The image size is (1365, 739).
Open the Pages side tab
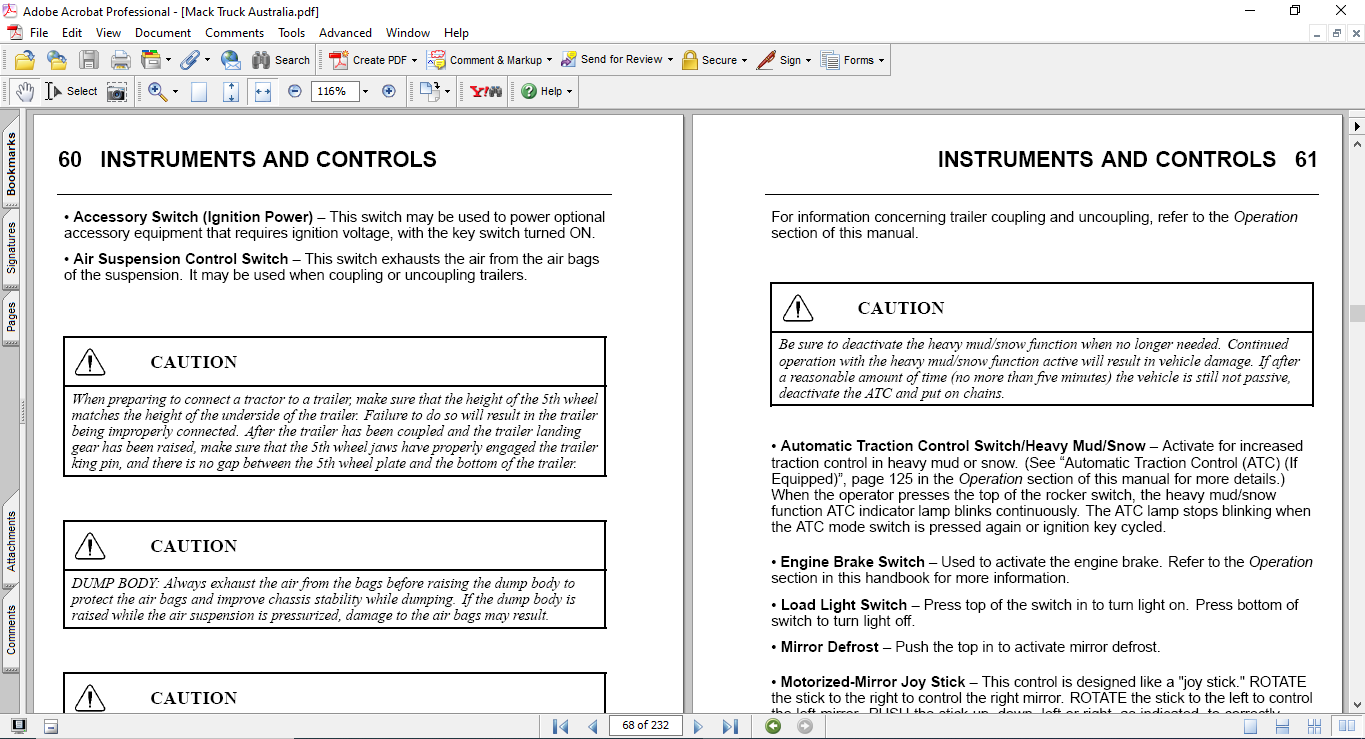coord(11,318)
